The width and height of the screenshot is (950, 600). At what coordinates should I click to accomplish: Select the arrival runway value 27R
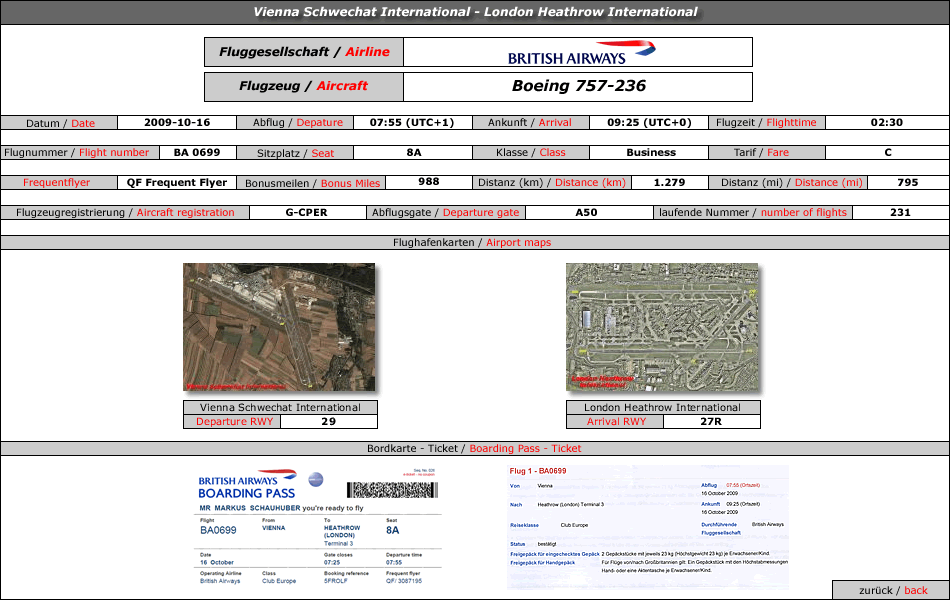point(711,421)
